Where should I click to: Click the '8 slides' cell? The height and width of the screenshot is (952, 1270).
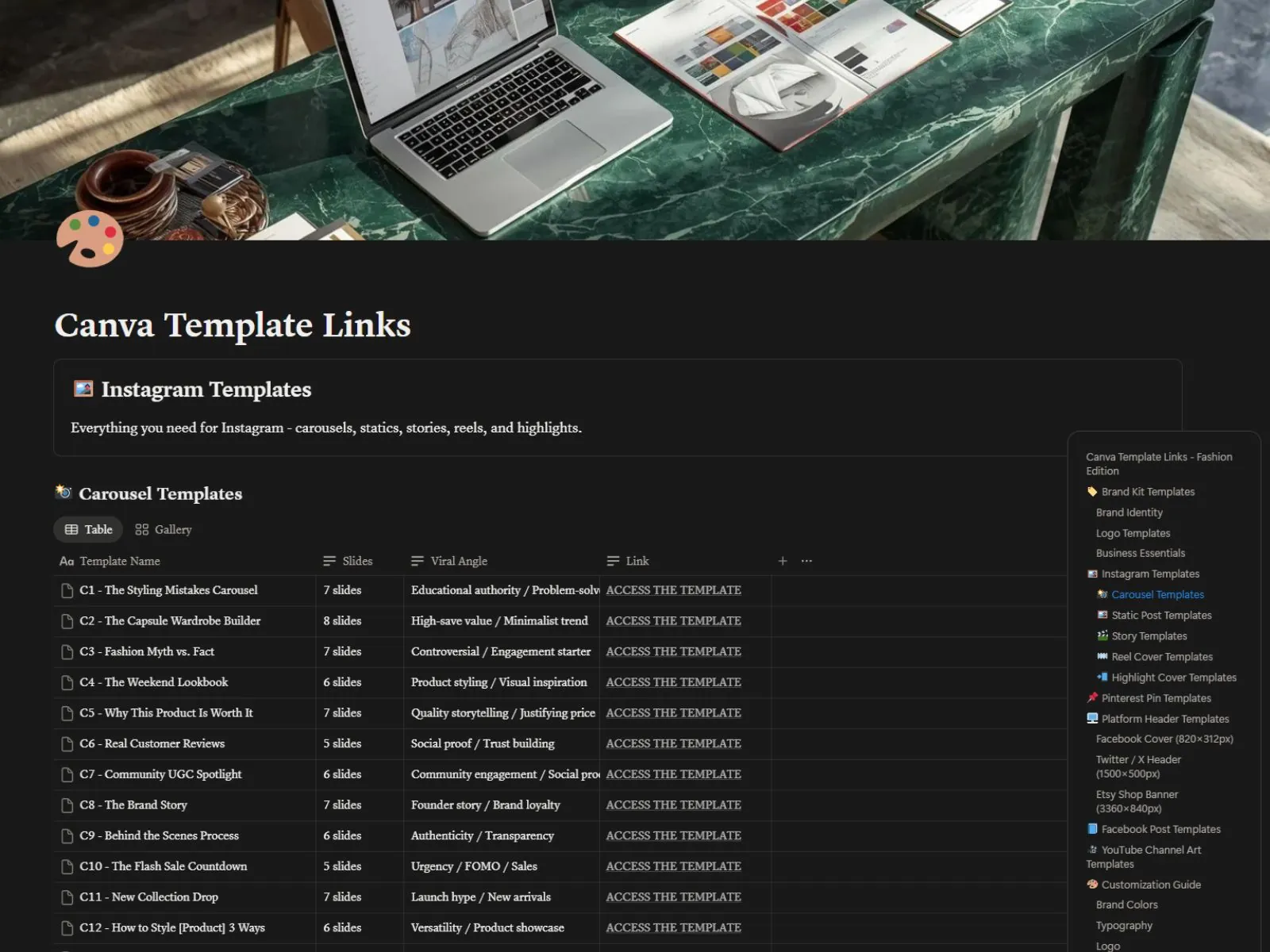click(360, 621)
